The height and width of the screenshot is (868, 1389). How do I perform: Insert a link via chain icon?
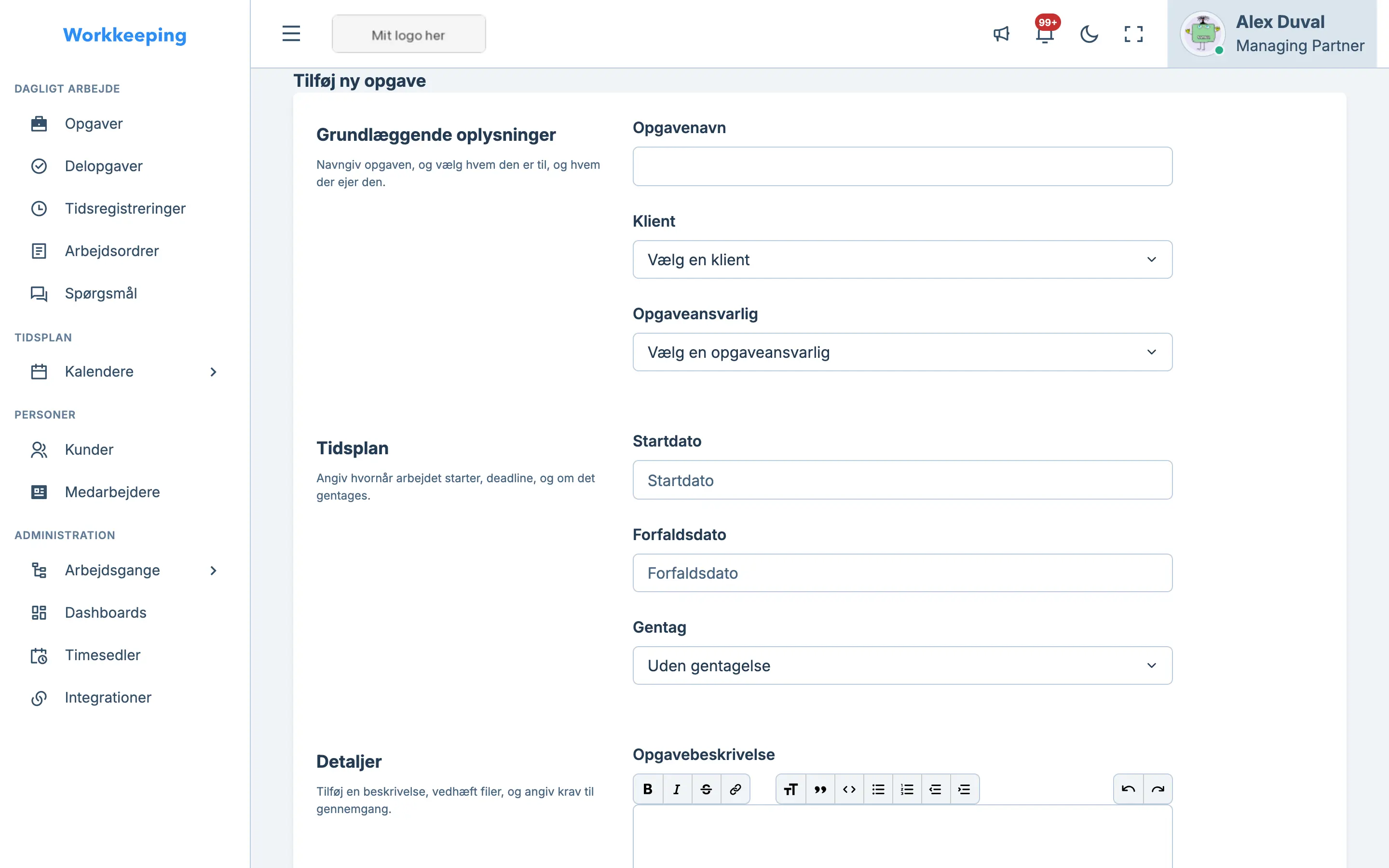click(735, 789)
